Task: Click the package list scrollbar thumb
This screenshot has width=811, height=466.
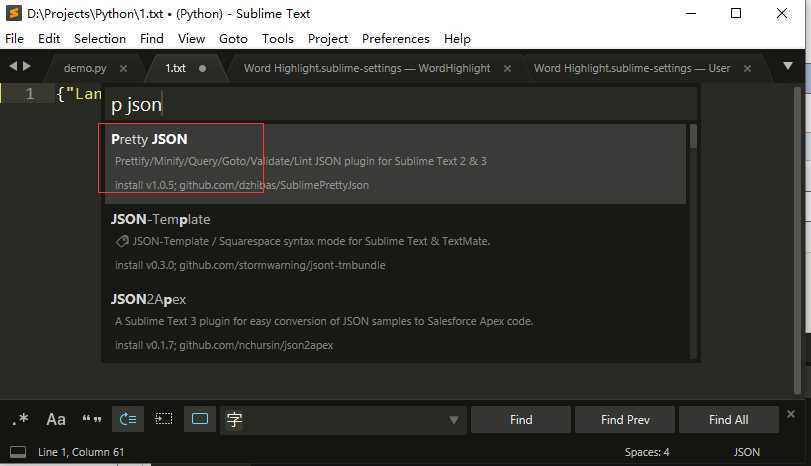Action: (693, 137)
